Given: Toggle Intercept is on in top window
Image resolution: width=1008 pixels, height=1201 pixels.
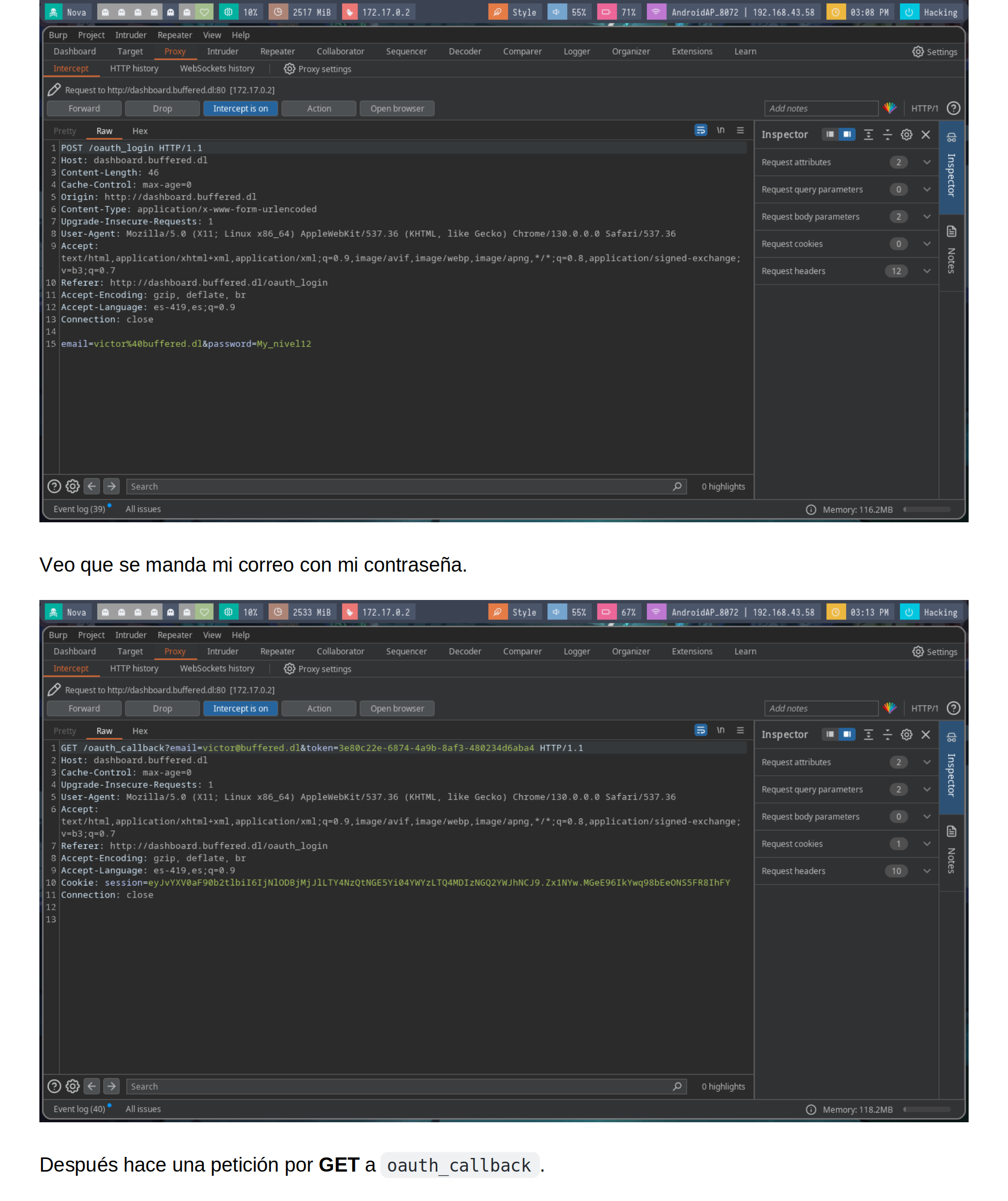Looking at the screenshot, I should coord(240,109).
